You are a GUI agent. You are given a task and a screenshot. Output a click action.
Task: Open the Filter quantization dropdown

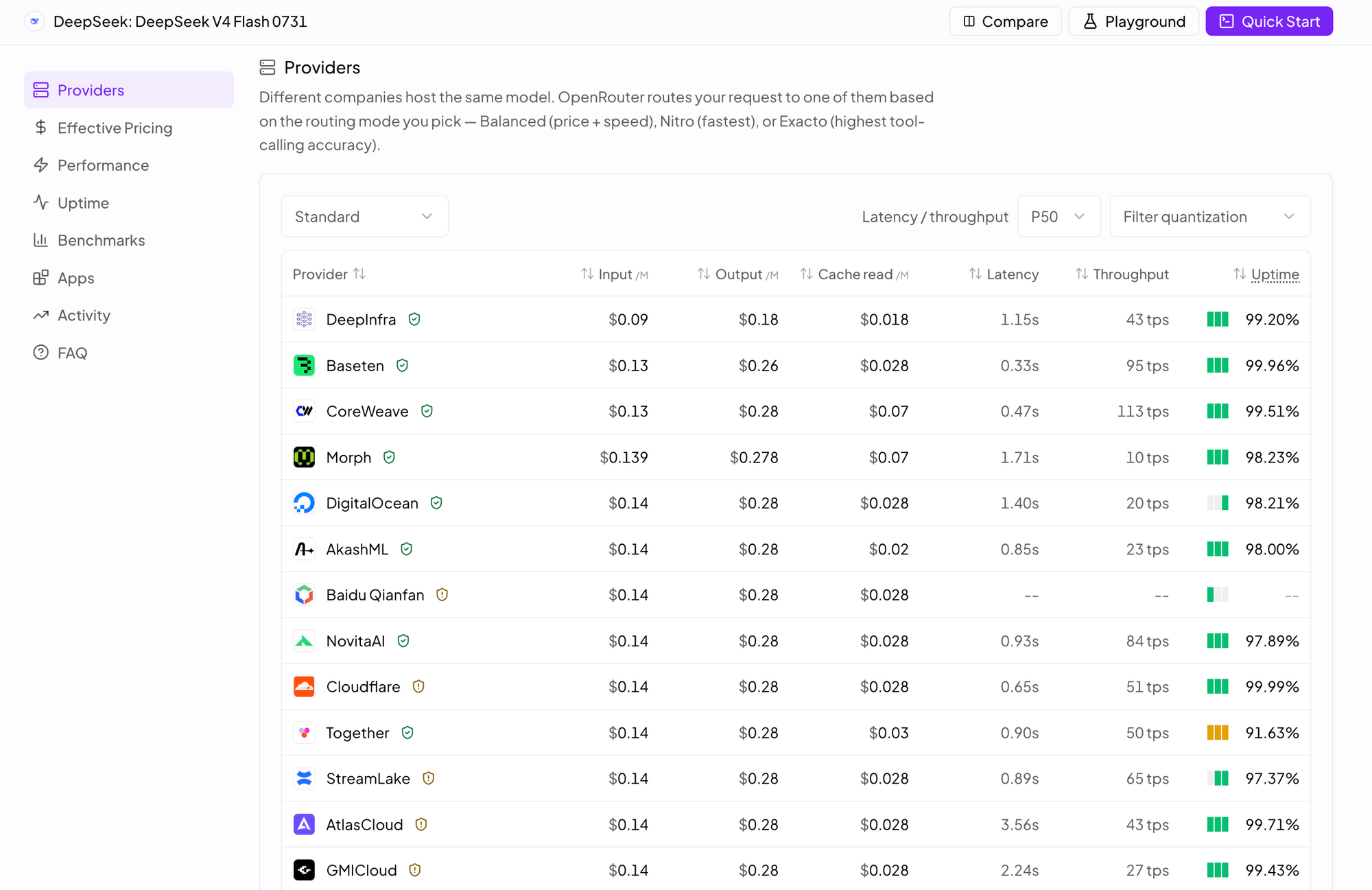(1209, 217)
